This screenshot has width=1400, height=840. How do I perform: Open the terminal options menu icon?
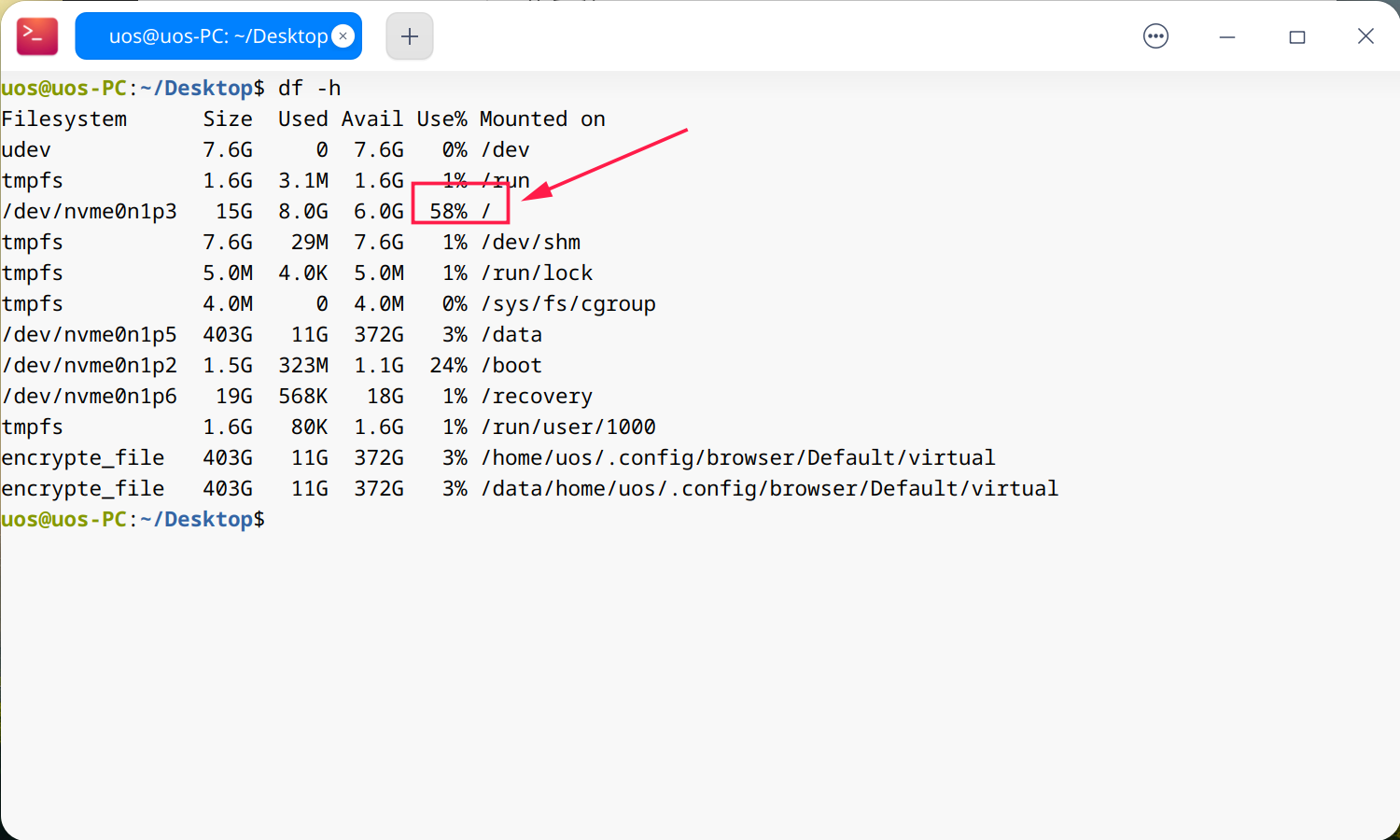pos(1155,36)
